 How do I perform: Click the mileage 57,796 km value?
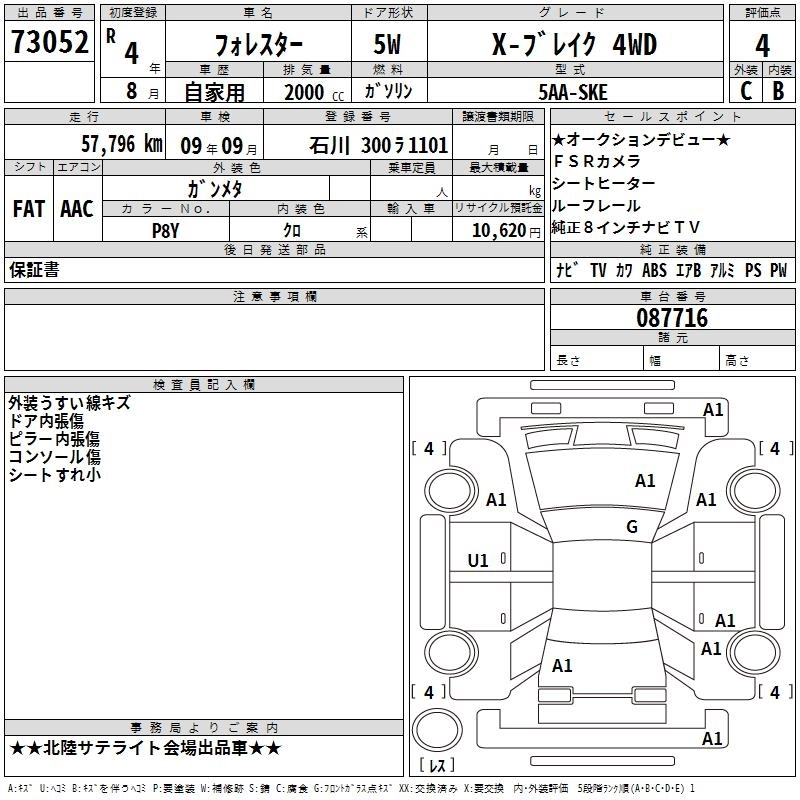point(121,144)
